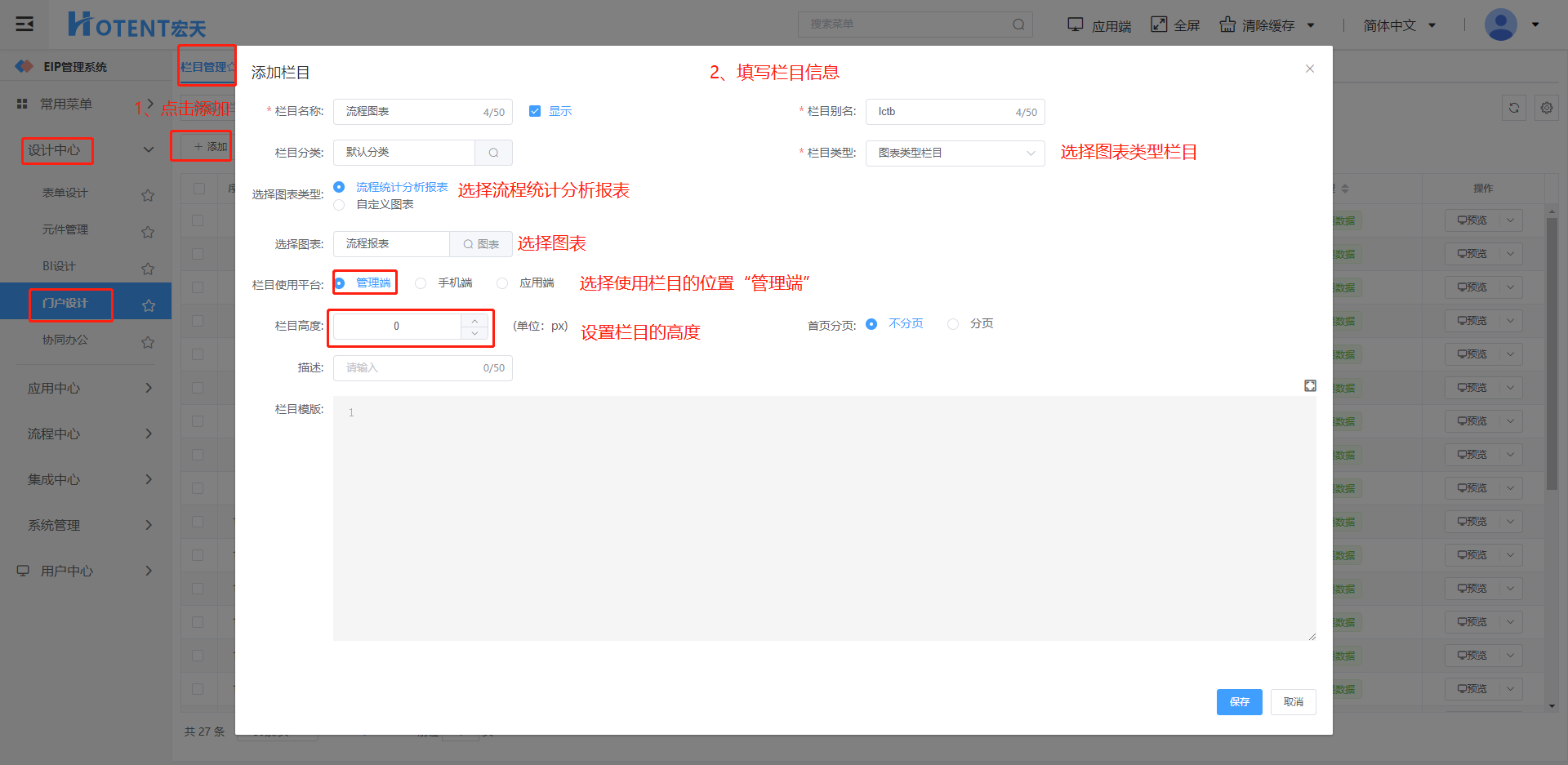Expand the 用户中心 menu group
This screenshot has height=765, width=1568.
click(x=148, y=571)
